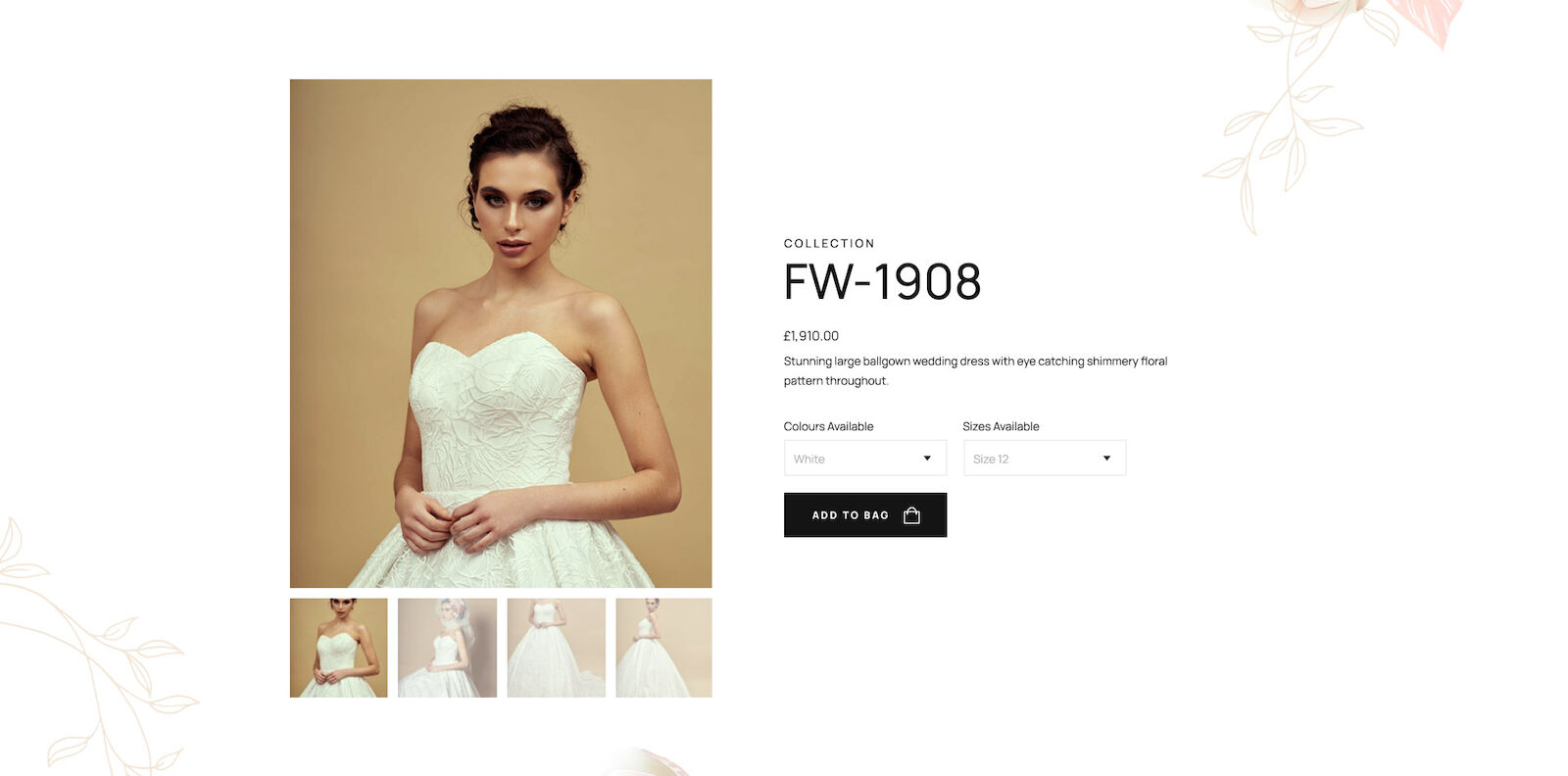Select the second thumbnail with veil
Viewport: 1568px width, 776px height.
pyautogui.click(x=447, y=648)
